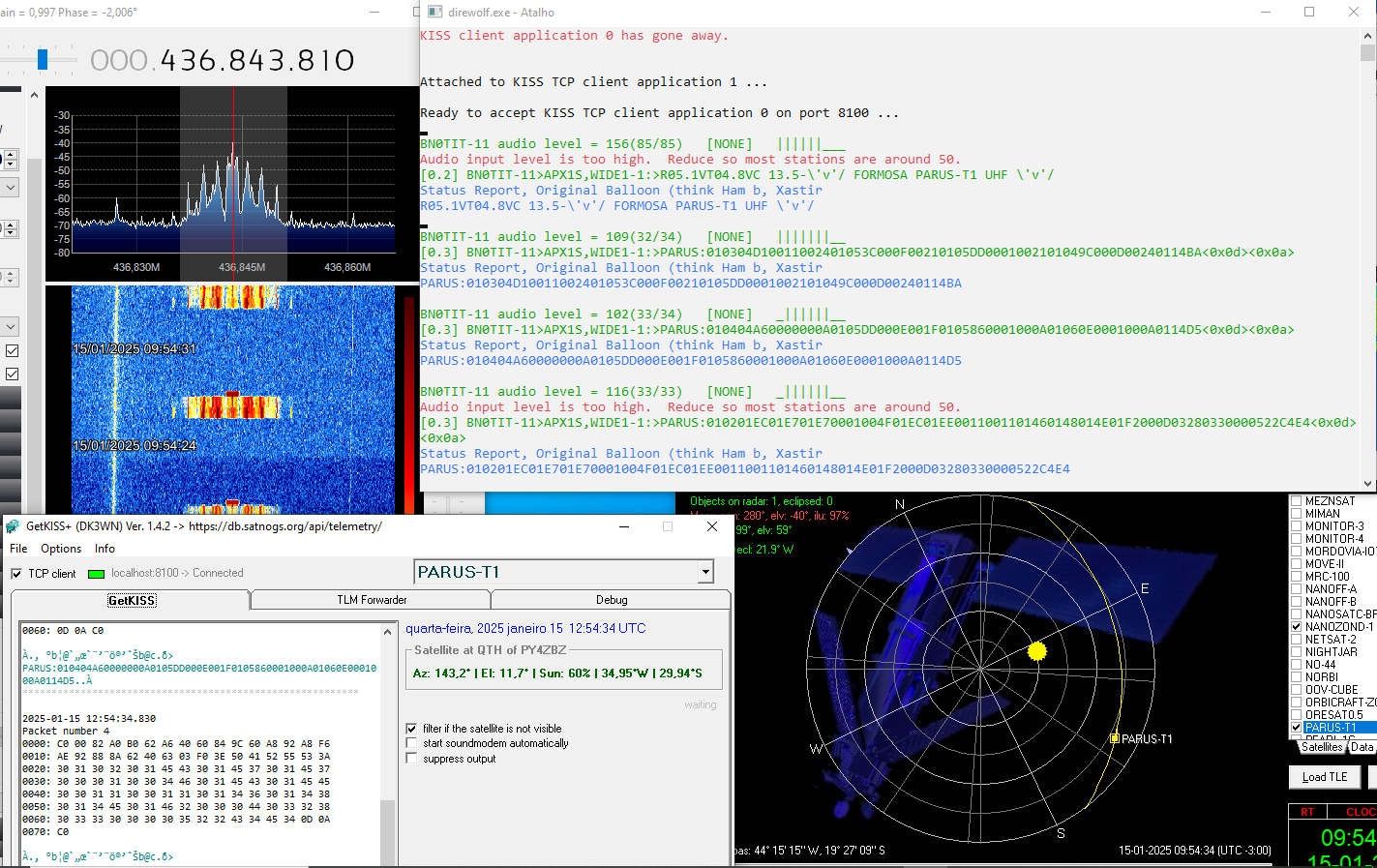This screenshot has height=868, width=1377.
Task: Click the yellow sun marker on the radar
Action: tap(1037, 651)
